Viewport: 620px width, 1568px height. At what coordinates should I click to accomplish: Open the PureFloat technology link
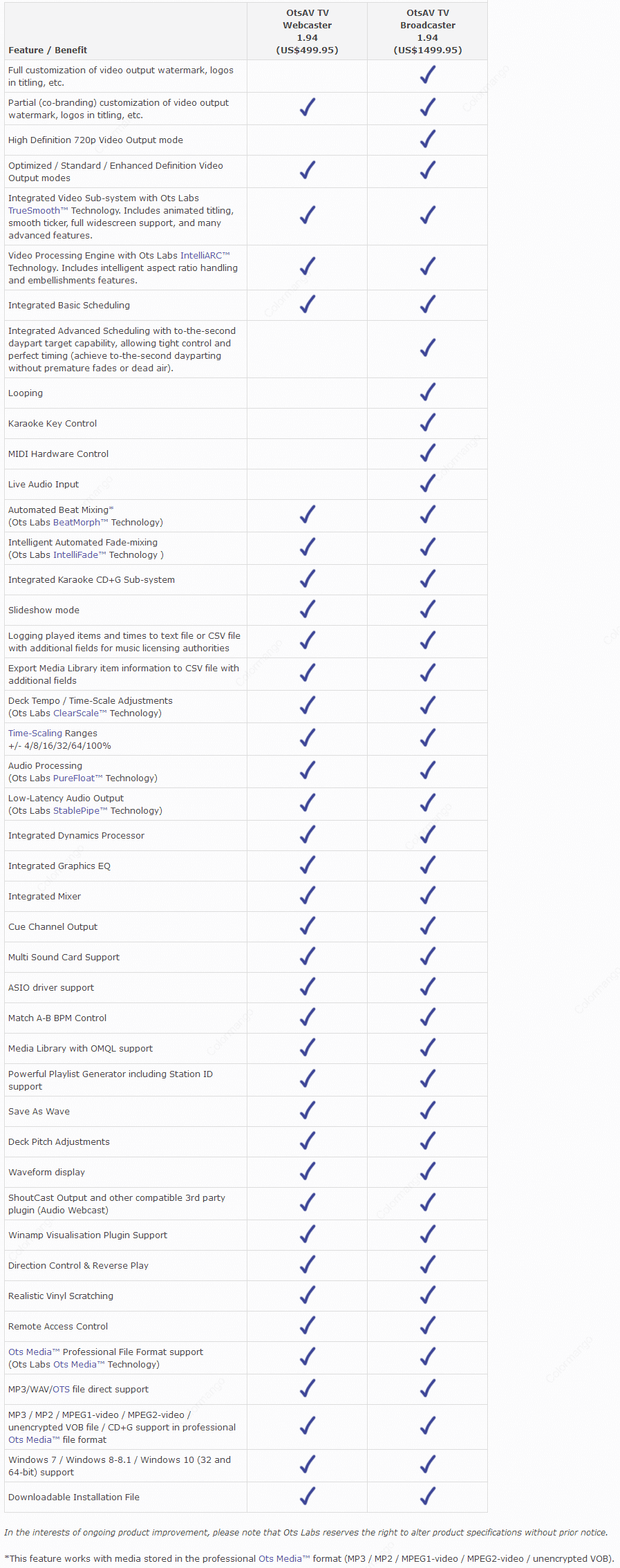[x=74, y=778]
